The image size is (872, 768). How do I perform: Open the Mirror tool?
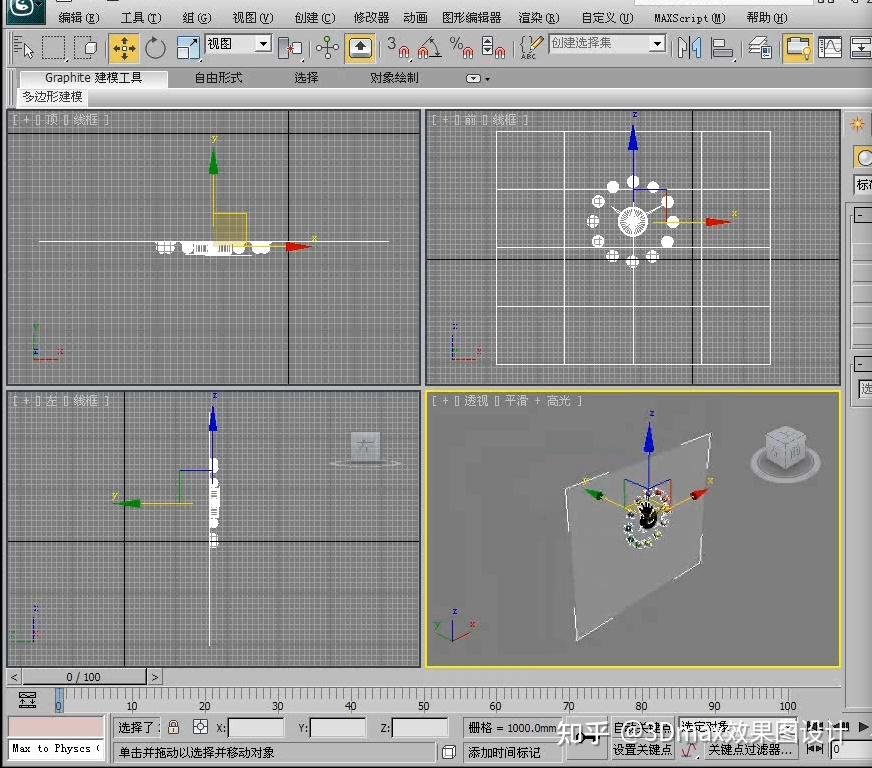[x=687, y=45]
